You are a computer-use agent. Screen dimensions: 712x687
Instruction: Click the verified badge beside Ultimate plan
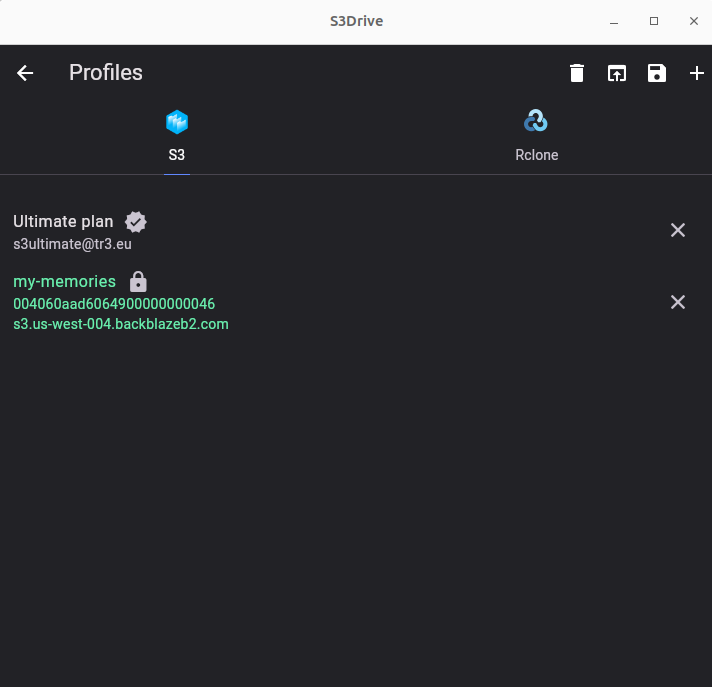(136, 222)
